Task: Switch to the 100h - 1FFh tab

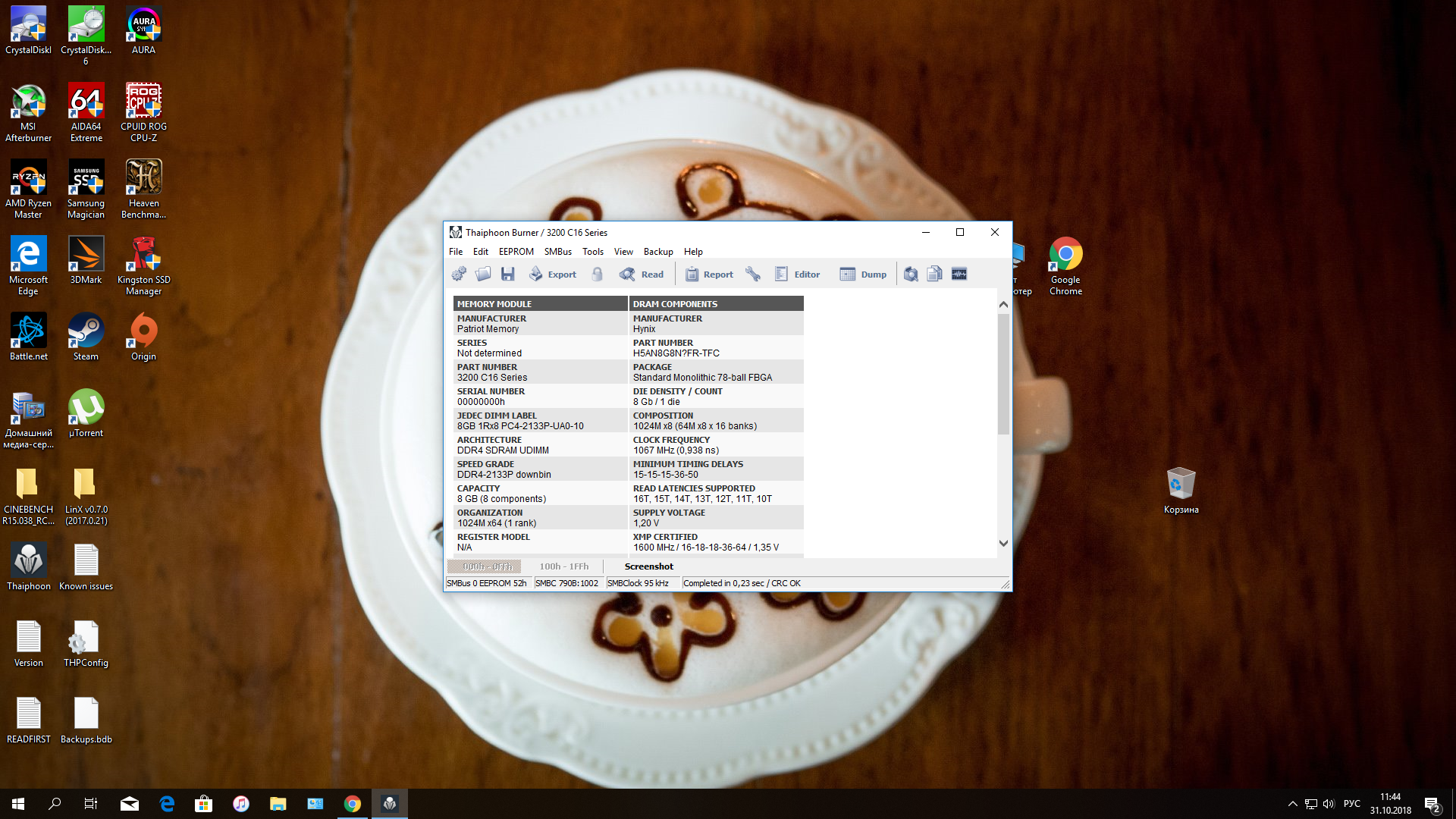Action: coord(563,566)
